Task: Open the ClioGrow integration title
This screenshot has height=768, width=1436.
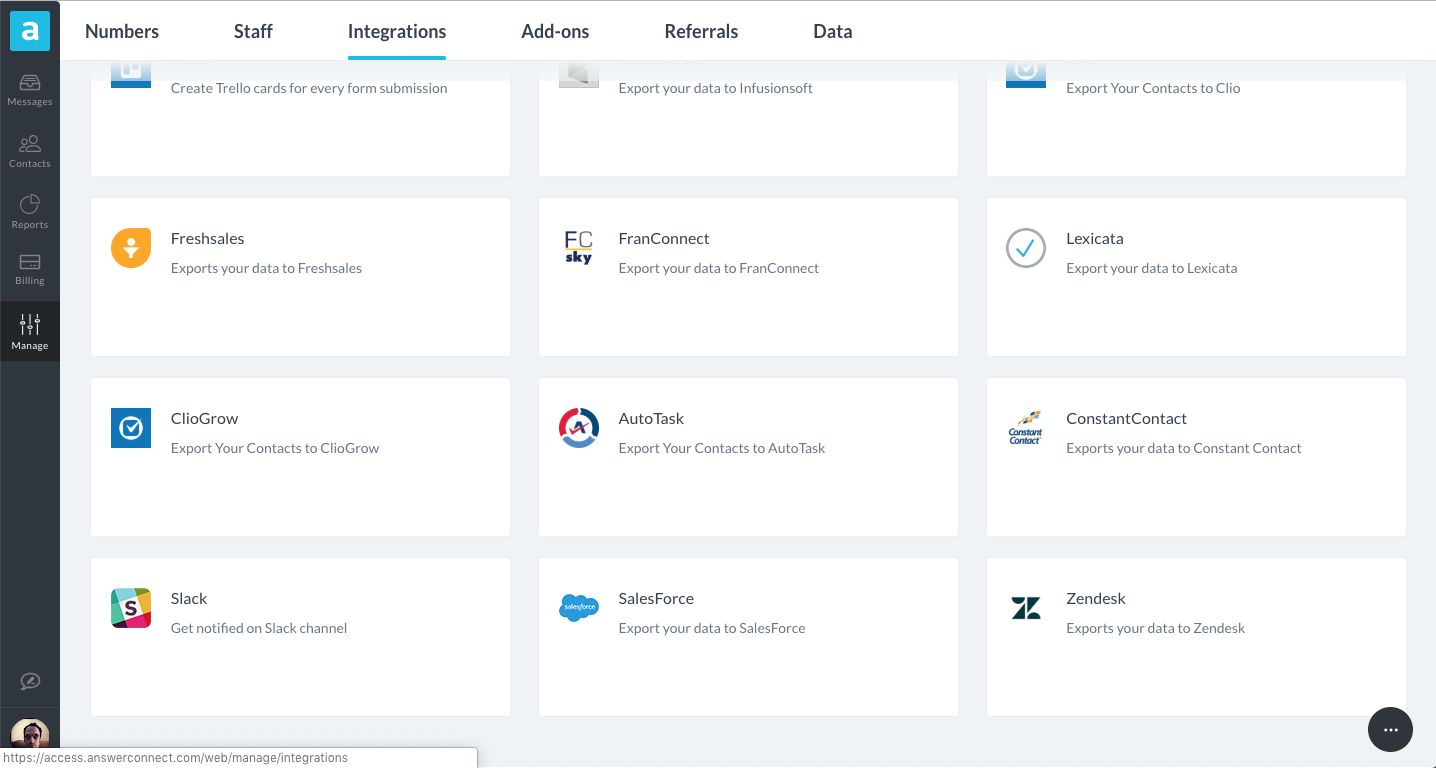Action: coord(205,418)
